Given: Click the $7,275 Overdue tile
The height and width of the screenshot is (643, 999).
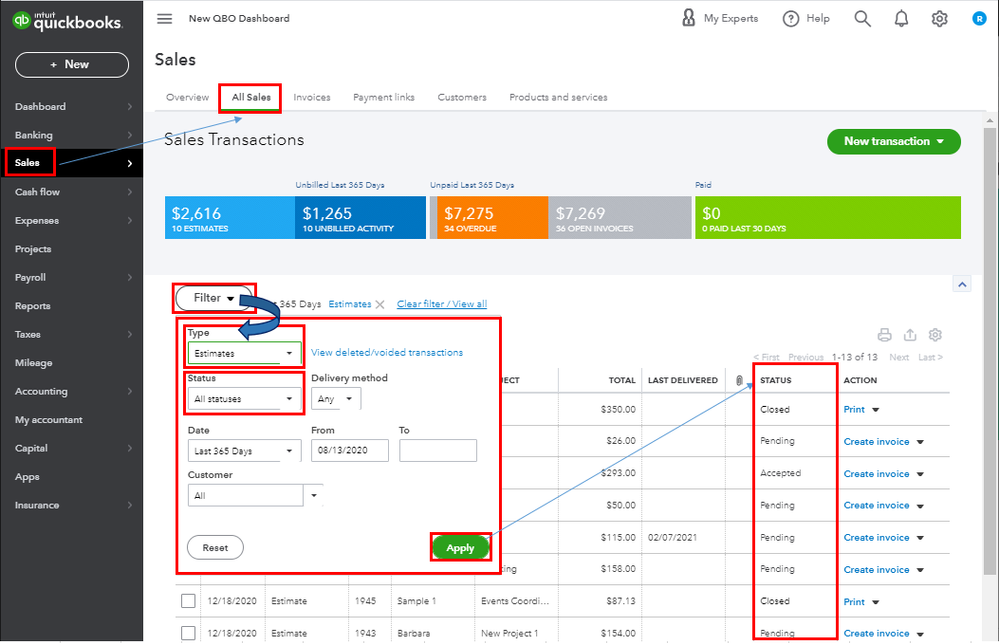Looking at the screenshot, I should pyautogui.click(x=492, y=218).
